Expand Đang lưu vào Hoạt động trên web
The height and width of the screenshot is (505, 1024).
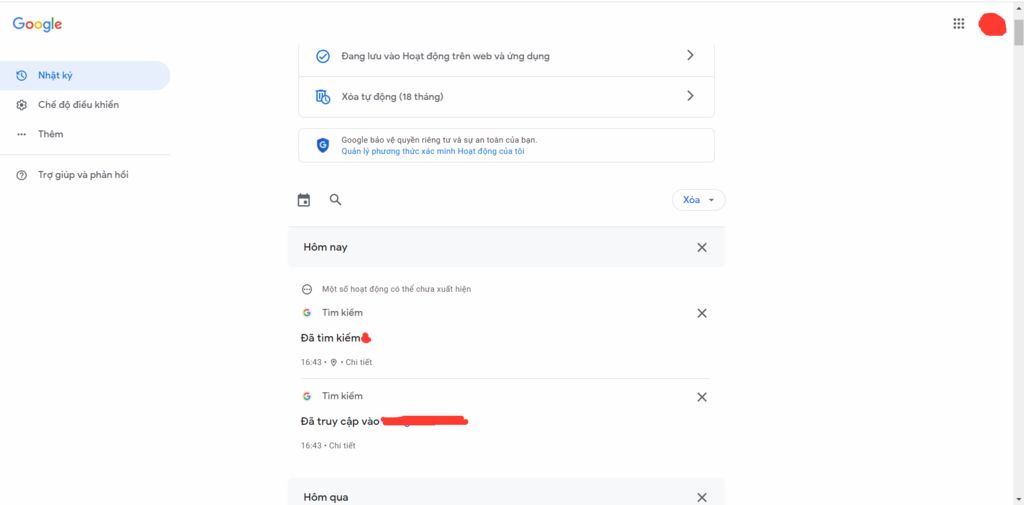tap(506, 56)
